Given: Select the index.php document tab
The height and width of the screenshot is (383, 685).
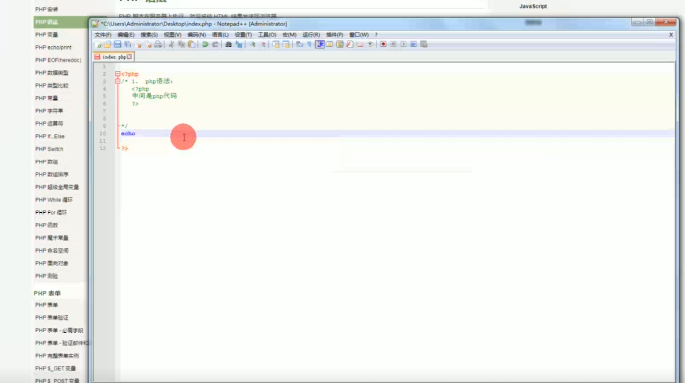Looking at the screenshot, I should point(114,57).
